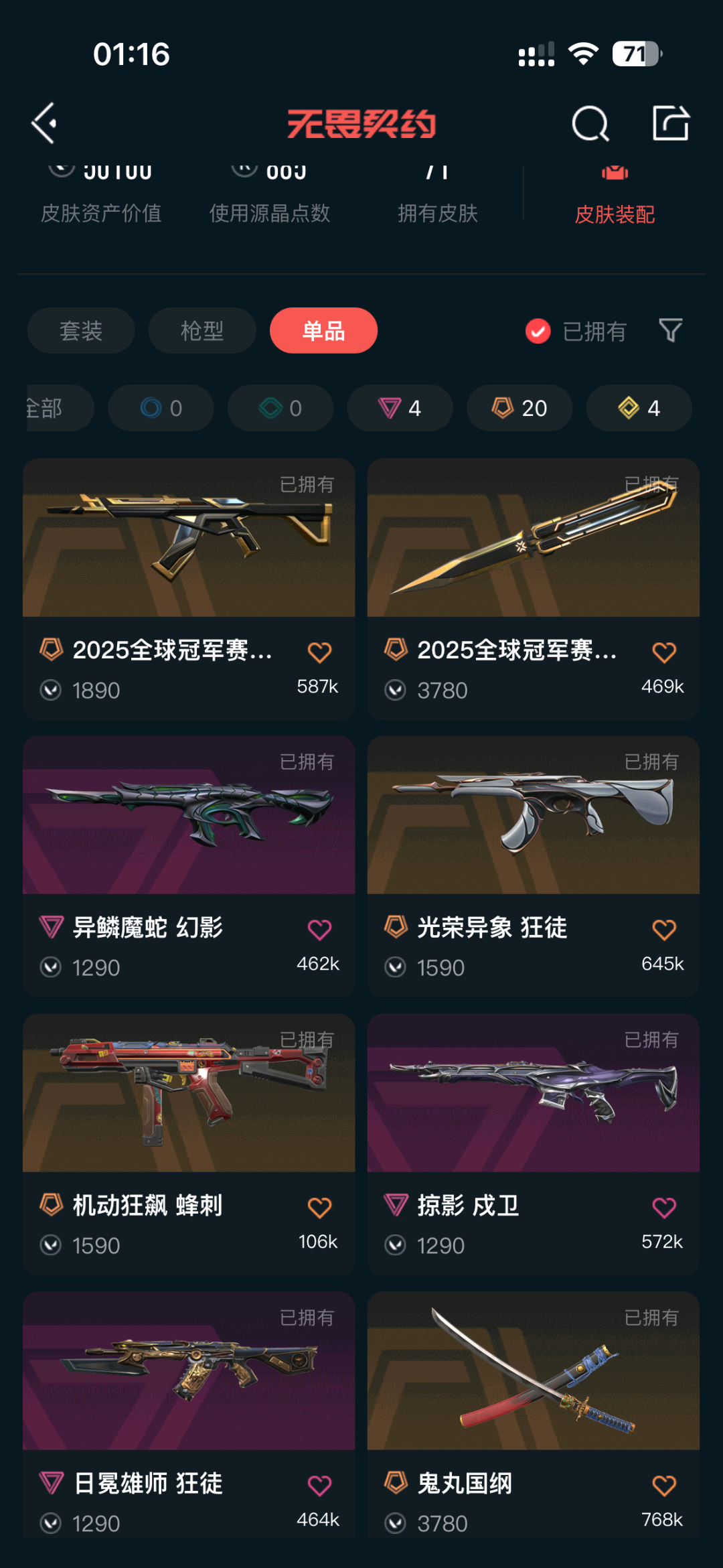723x1568 pixels.
Task: Open 皮肤装配 skin loadout icon
Action: click(x=615, y=173)
